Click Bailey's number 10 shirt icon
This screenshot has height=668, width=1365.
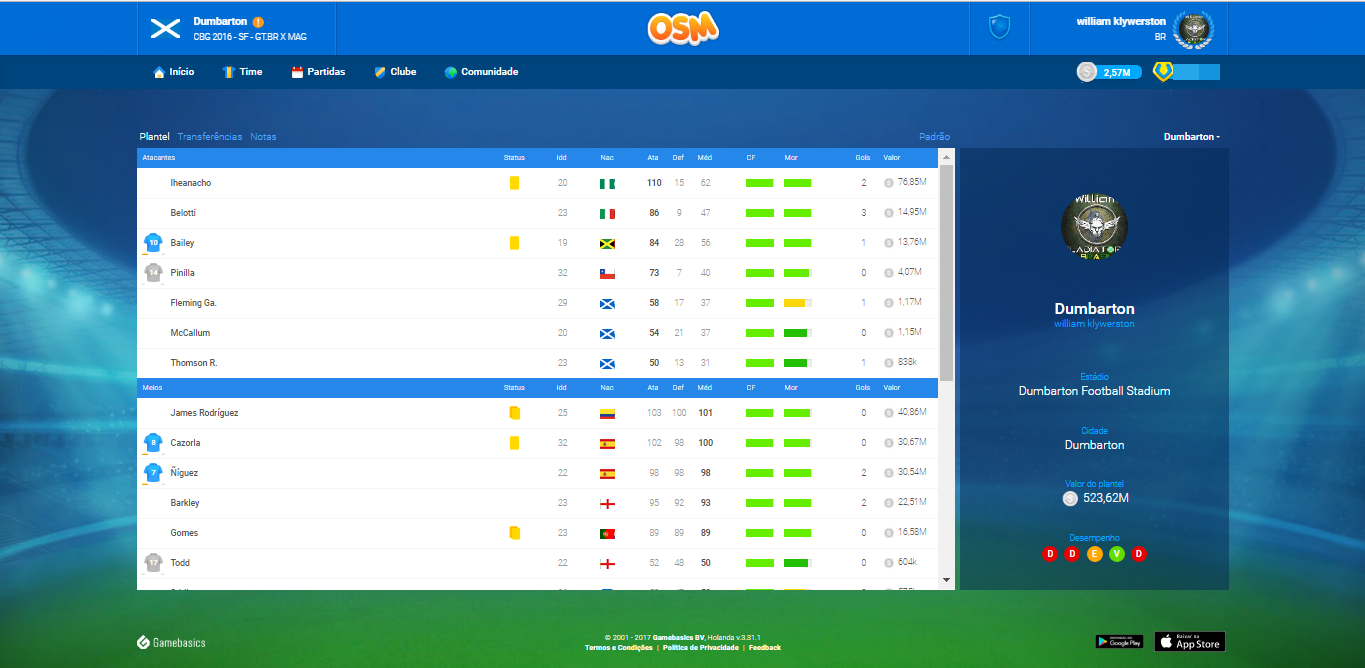153,242
